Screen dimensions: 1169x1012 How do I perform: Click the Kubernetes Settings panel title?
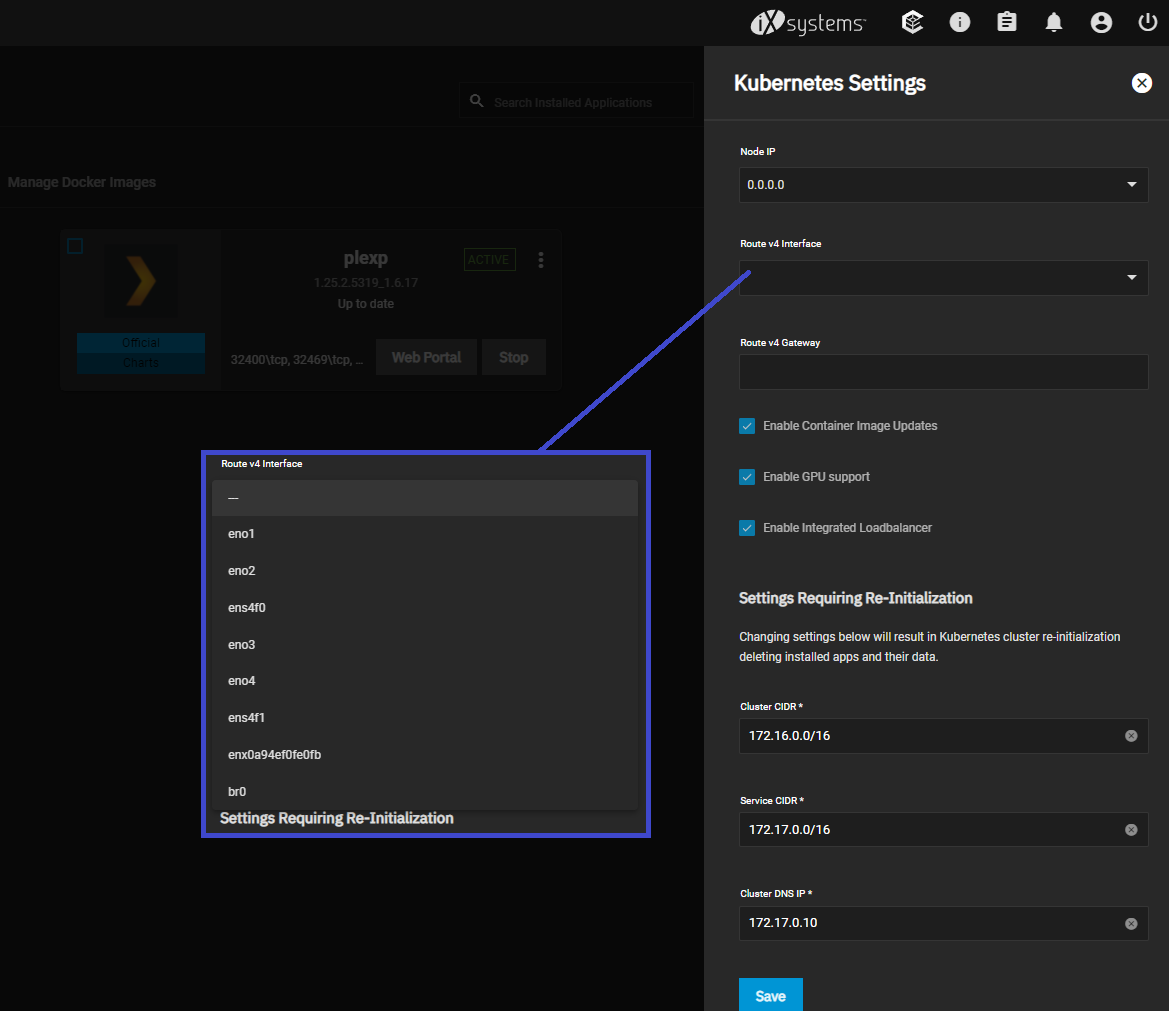pos(829,83)
